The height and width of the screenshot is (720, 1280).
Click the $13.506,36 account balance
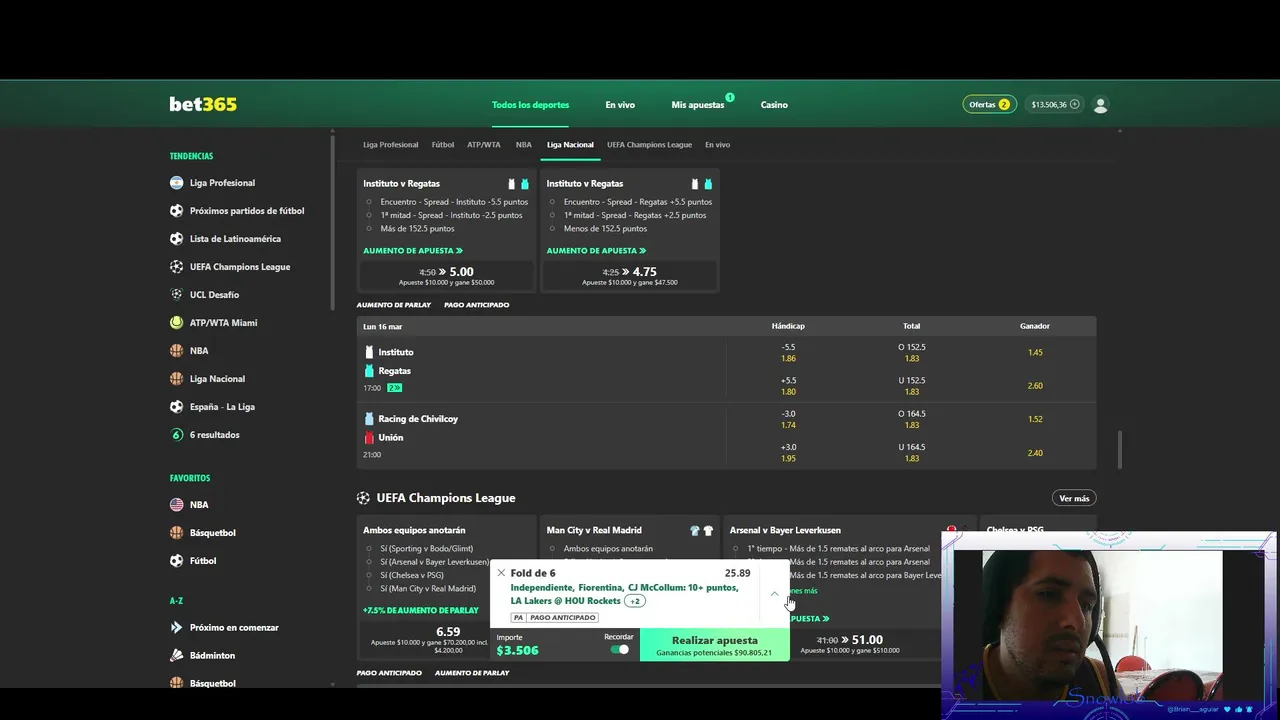1049,105
